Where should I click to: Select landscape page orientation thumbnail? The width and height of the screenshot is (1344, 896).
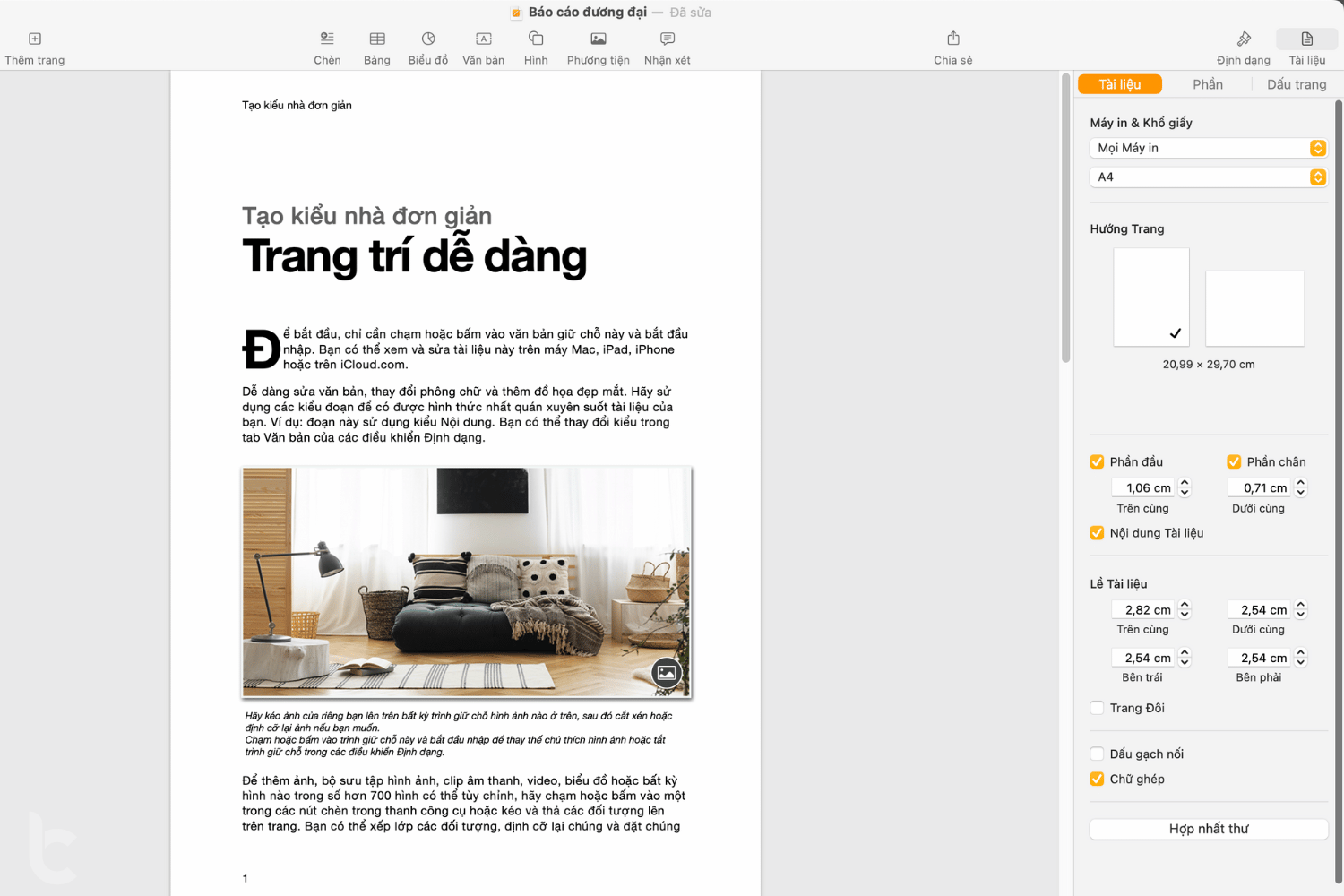[x=1254, y=308]
